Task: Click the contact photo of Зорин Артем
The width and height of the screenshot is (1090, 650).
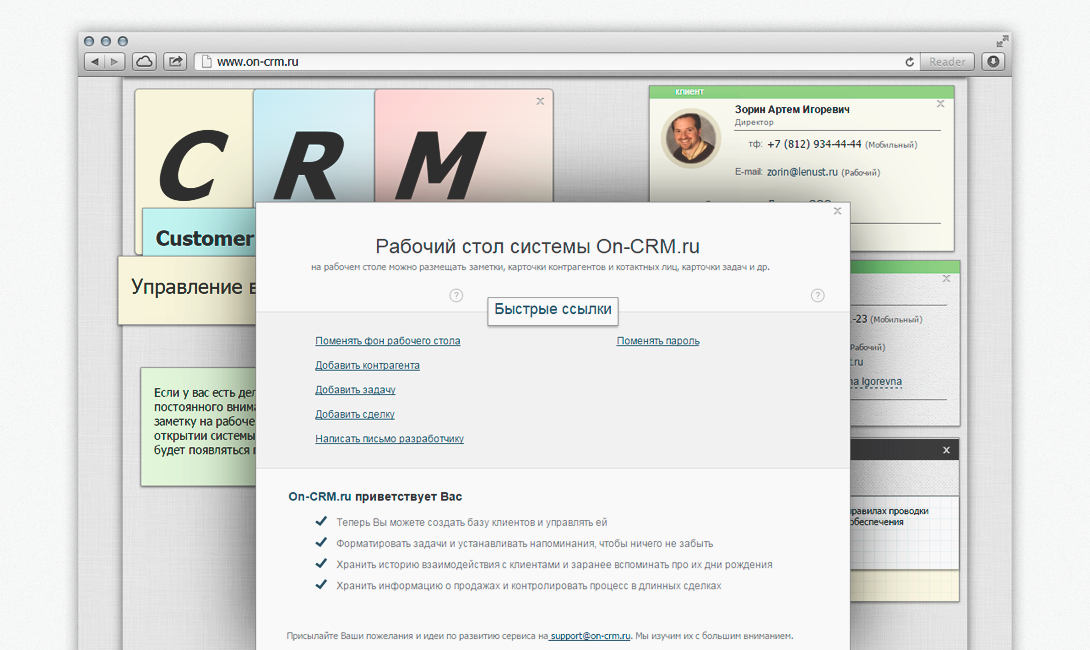Action: click(691, 138)
